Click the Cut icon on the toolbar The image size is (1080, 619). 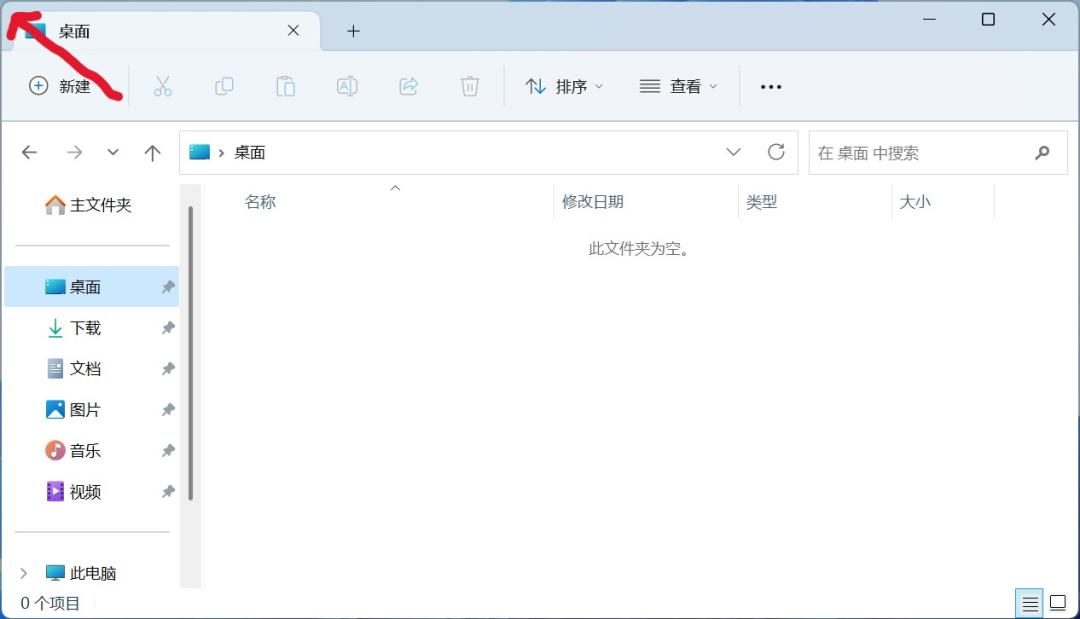tap(163, 86)
